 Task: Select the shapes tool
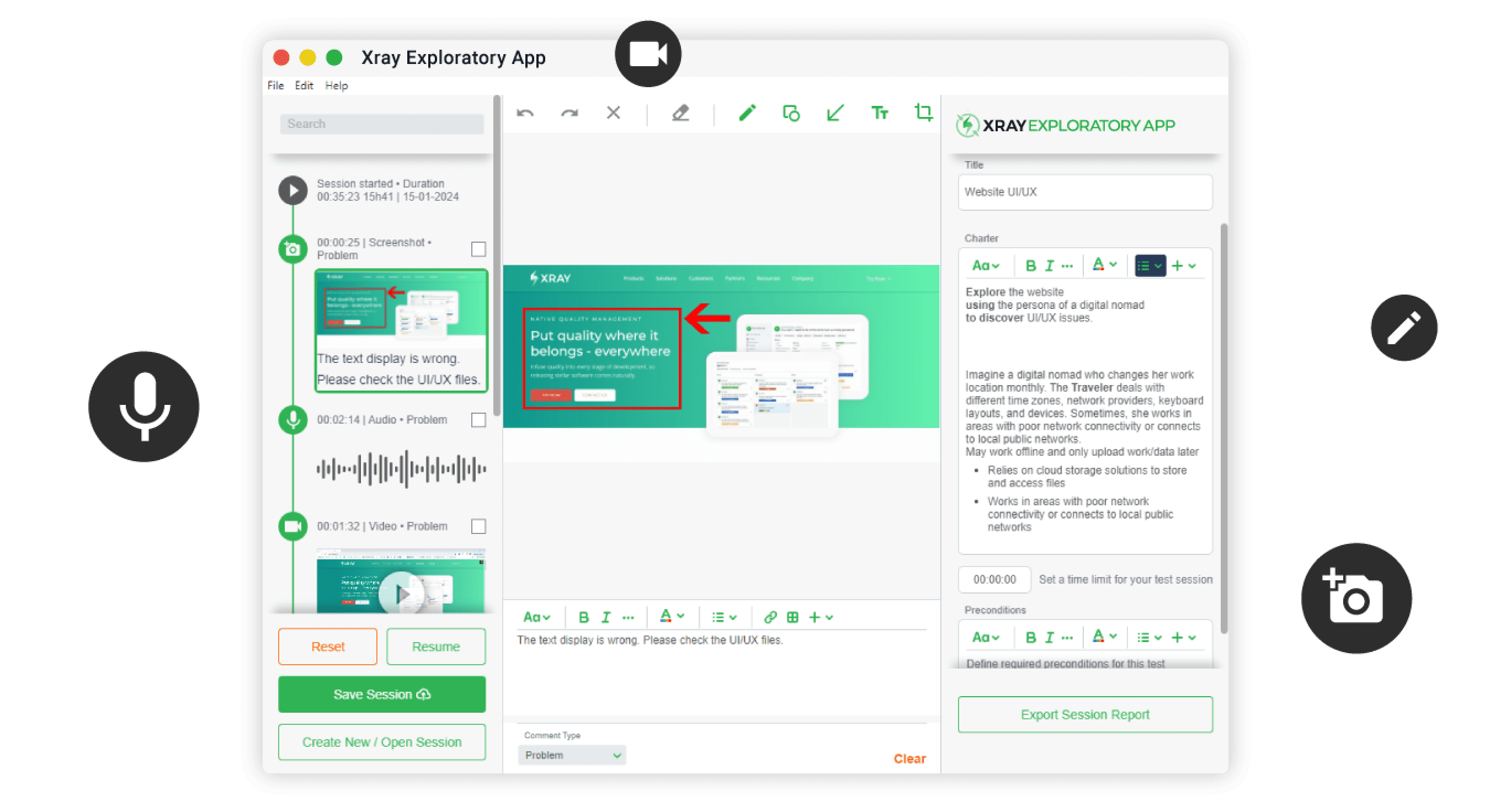(x=791, y=113)
